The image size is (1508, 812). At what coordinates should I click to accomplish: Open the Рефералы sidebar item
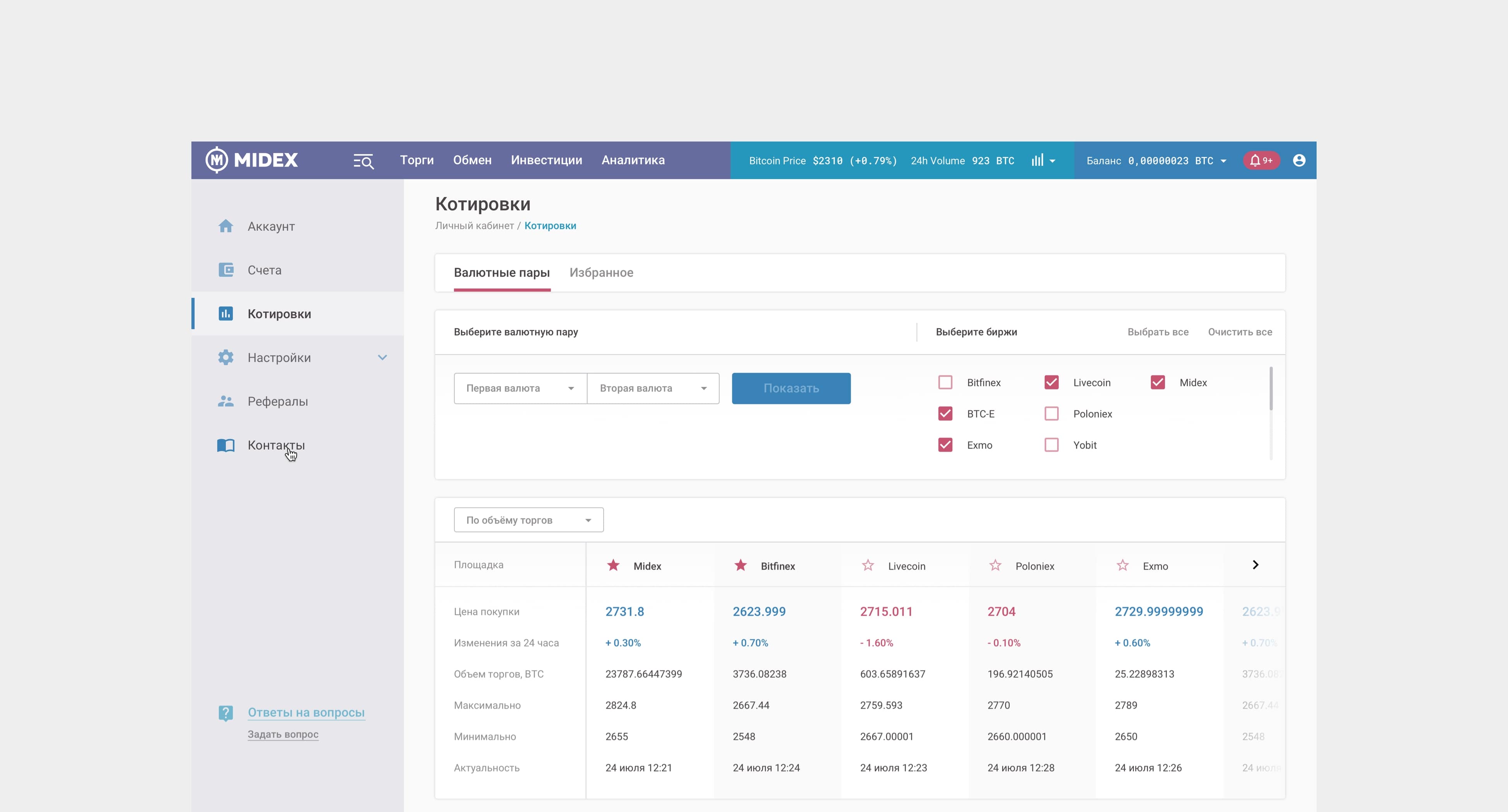(297, 402)
